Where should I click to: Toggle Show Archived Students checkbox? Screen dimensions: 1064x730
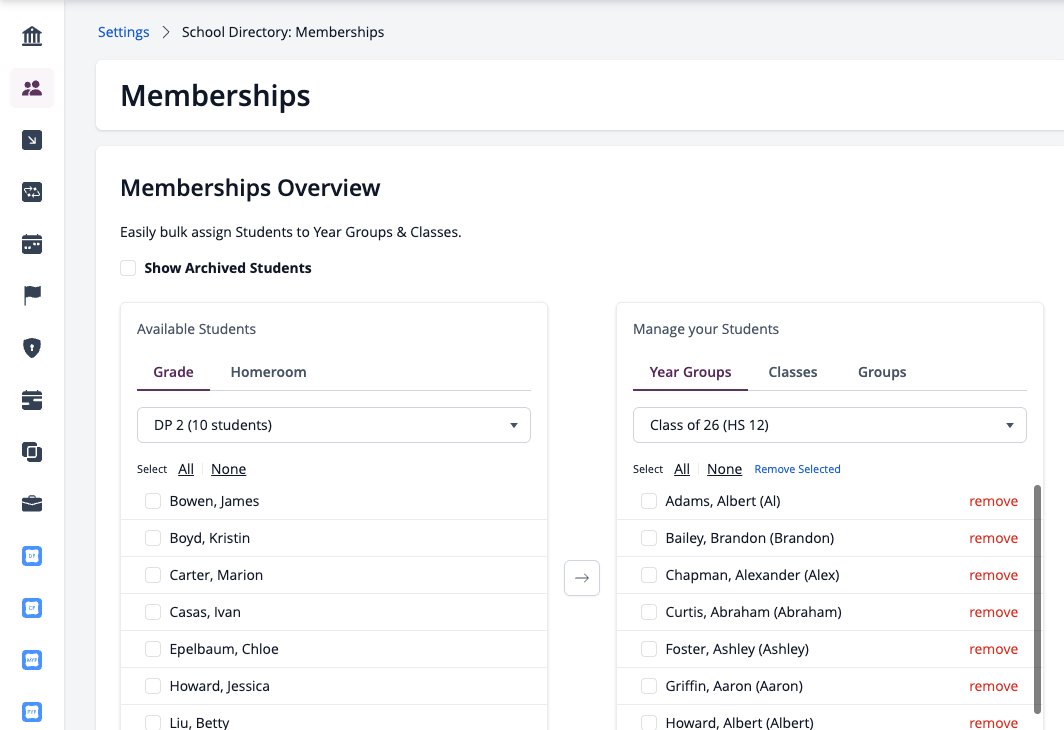tap(128, 268)
